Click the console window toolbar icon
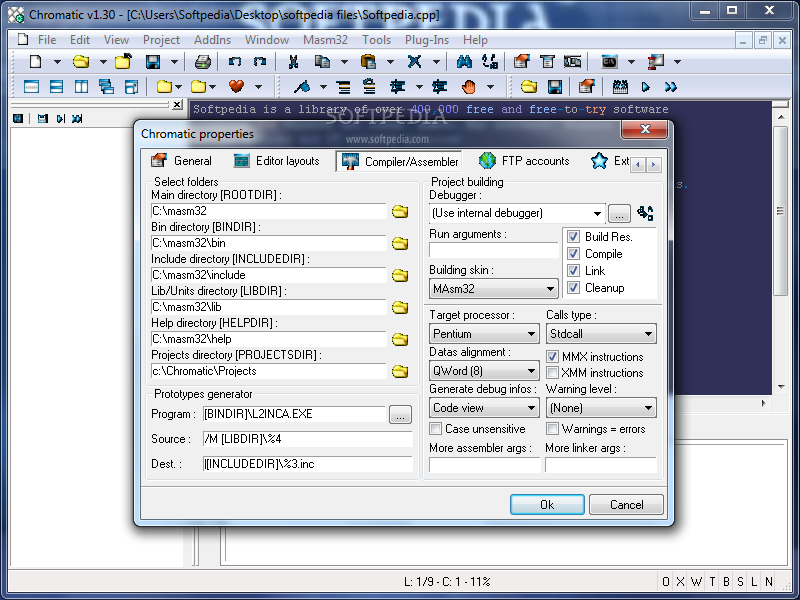This screenshot has width=800, height=600. 609,62
